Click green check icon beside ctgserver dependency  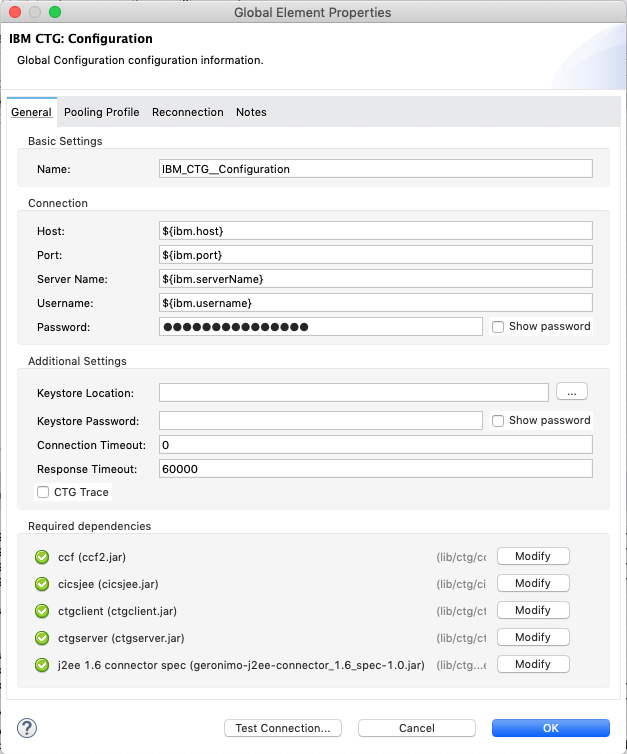click(x=41, y=638)
